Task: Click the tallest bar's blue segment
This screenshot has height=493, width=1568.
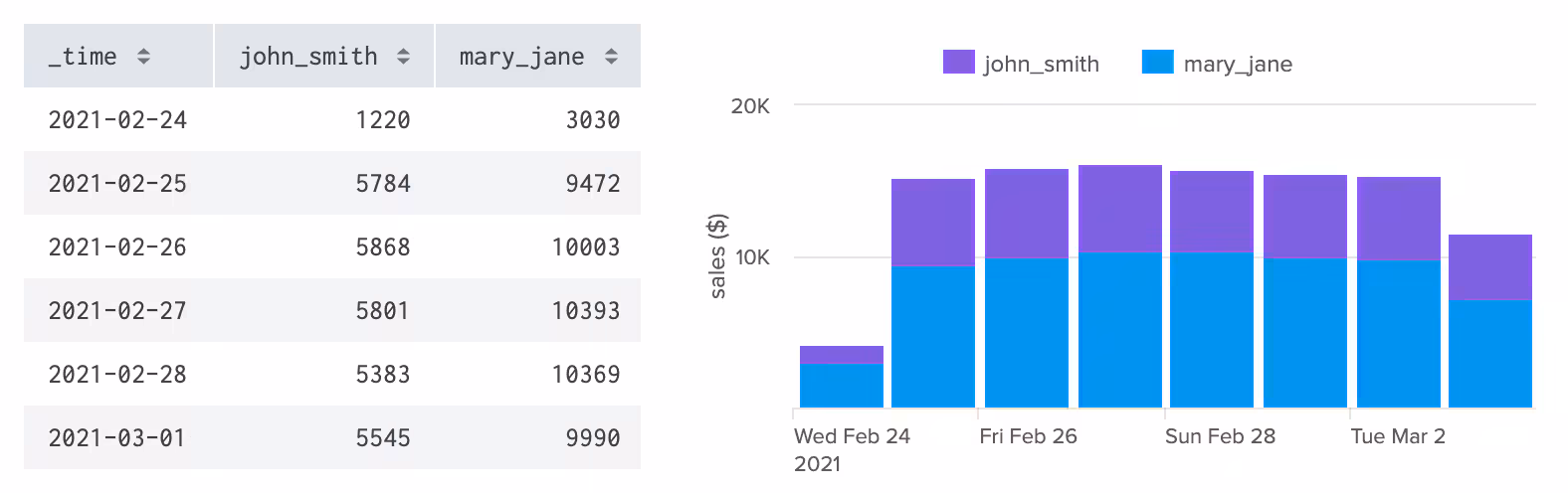Action: 1120,330
